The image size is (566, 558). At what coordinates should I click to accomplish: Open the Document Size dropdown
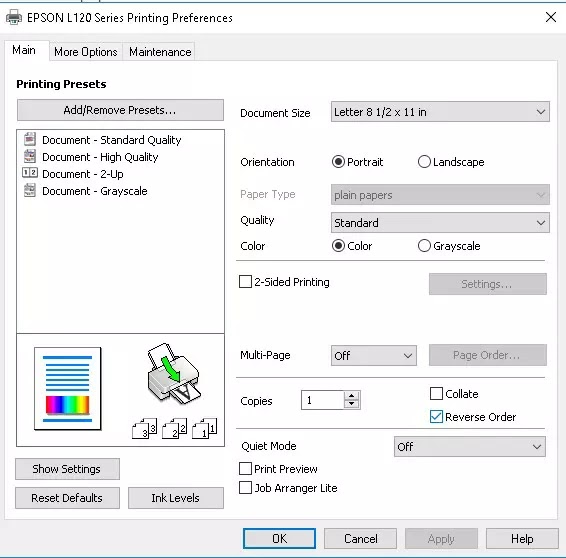tap(440, 112)
